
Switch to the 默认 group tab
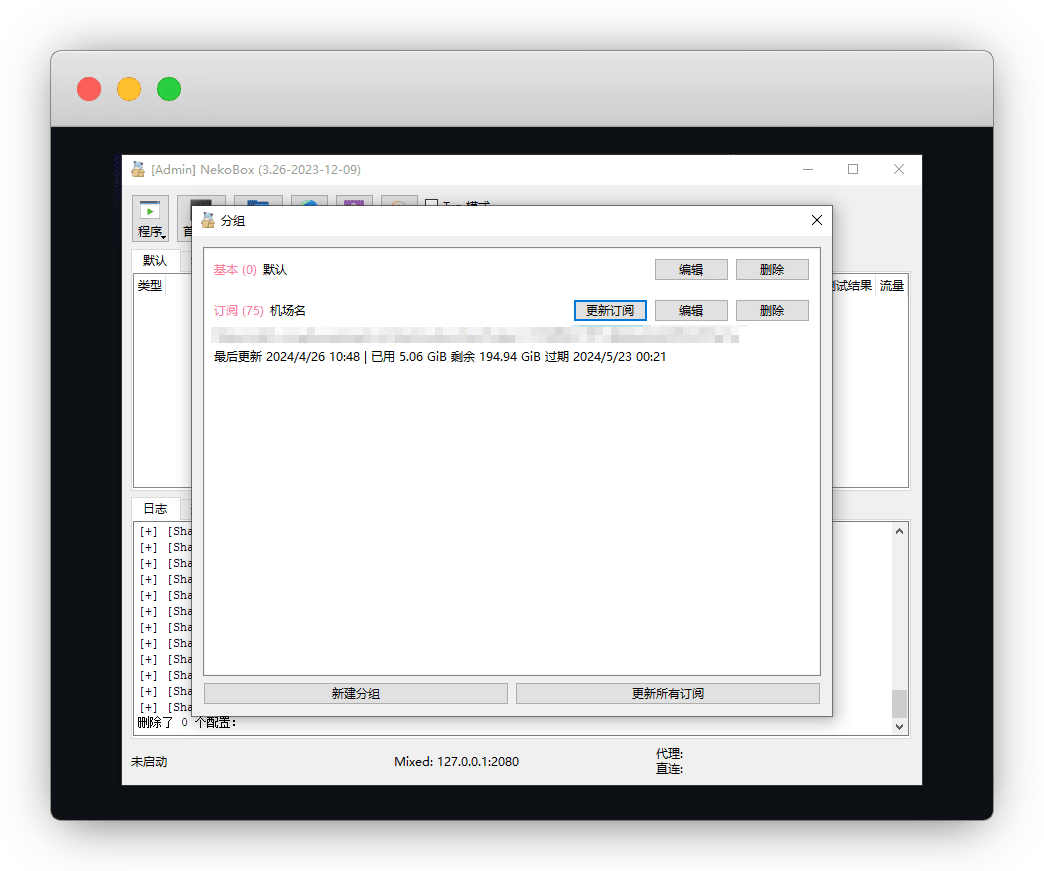[155, 261]
